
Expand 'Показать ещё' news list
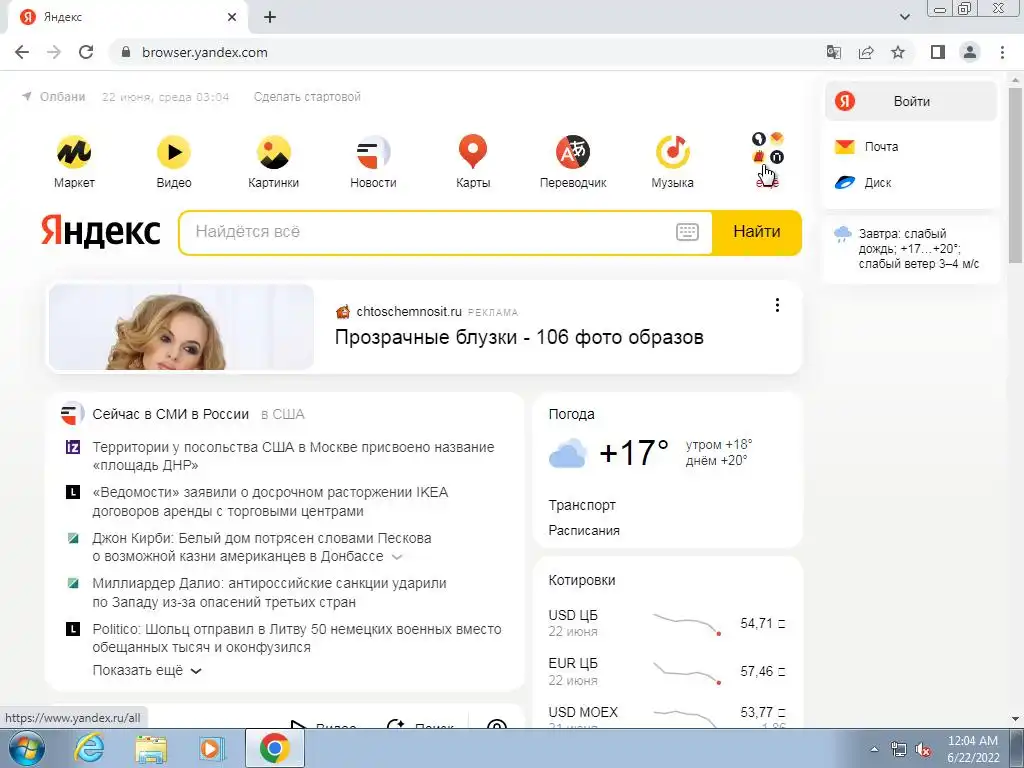(x=147, y=671)
